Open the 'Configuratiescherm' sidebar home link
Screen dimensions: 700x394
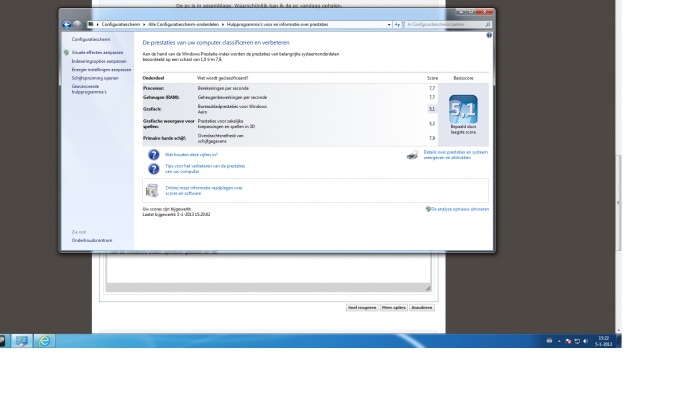click(x=91, y=39)
